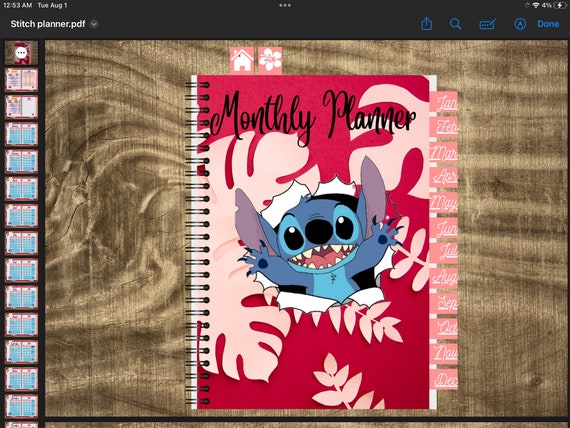Open the Sep month tab

point(444,303)
